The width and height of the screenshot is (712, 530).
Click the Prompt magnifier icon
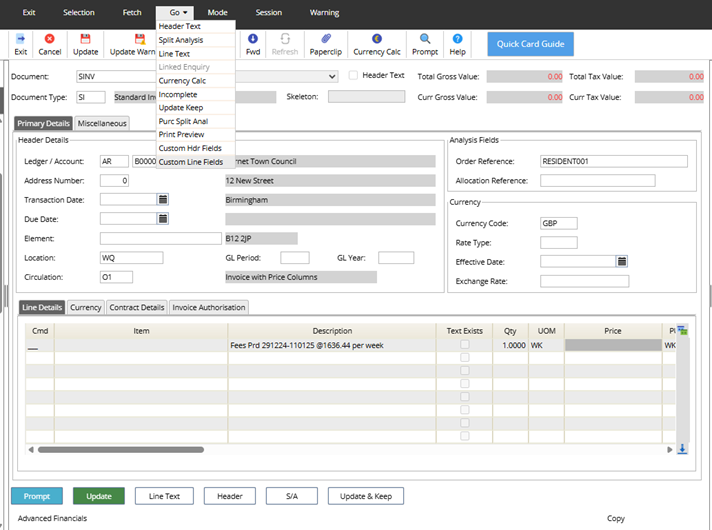425,38
